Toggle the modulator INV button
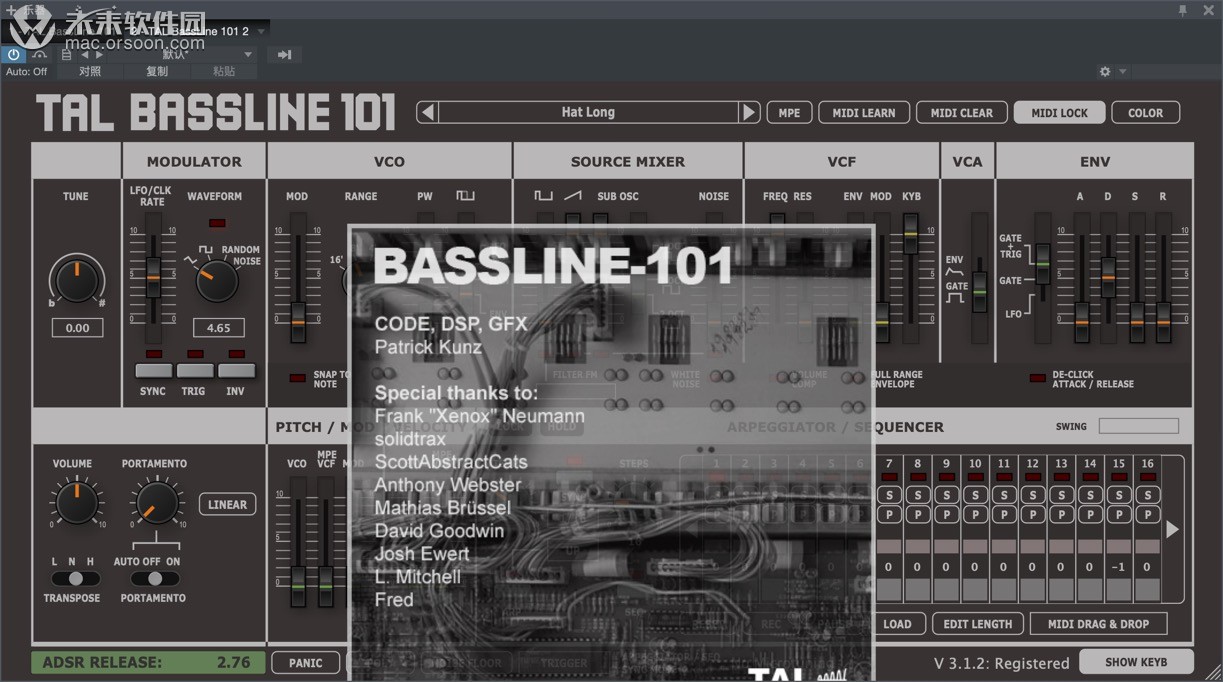1223x682 pixels. pyautogui.click(x=236, y=371)
